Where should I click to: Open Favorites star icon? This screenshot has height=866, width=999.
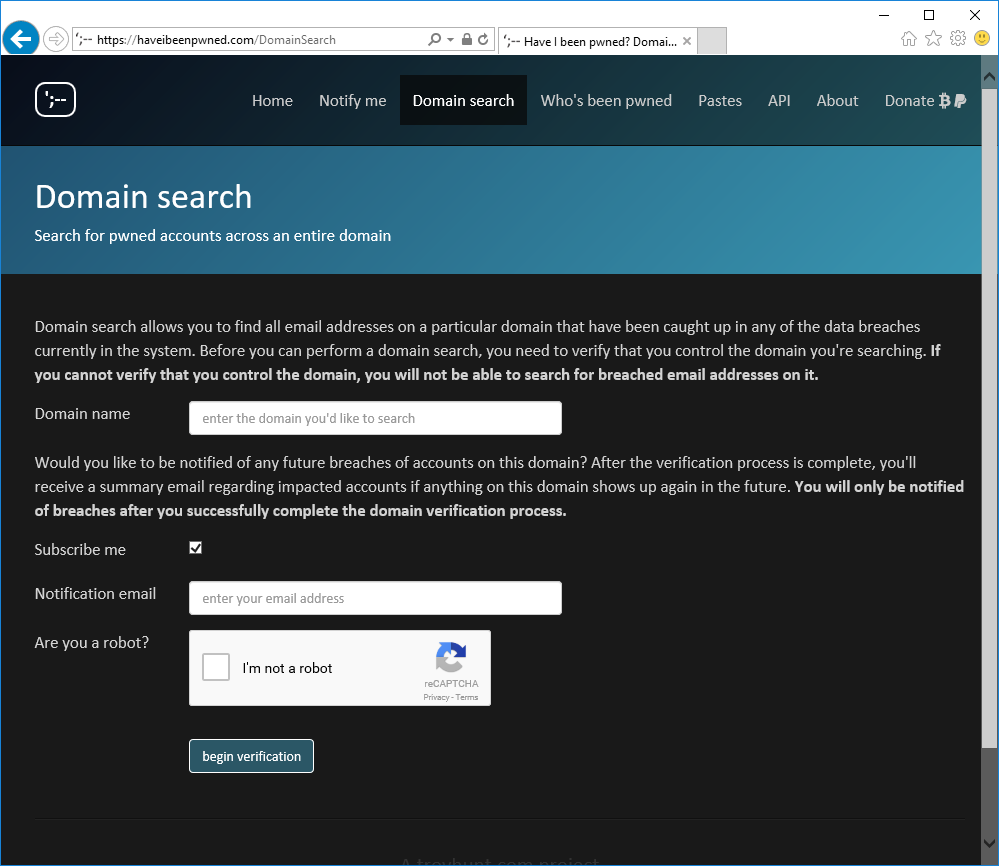point(933,39)
